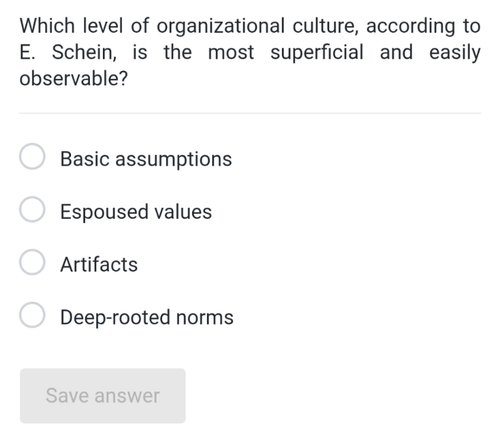Click the word "organizational" in the question
The height and width of the screenshot is (434, 500).
point(221,27)
